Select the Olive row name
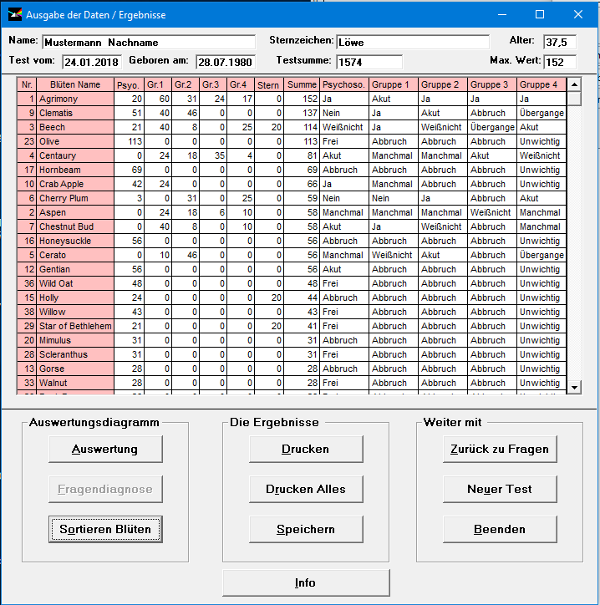Viewport: 600px width, 605px height. (x=76, y=142)
